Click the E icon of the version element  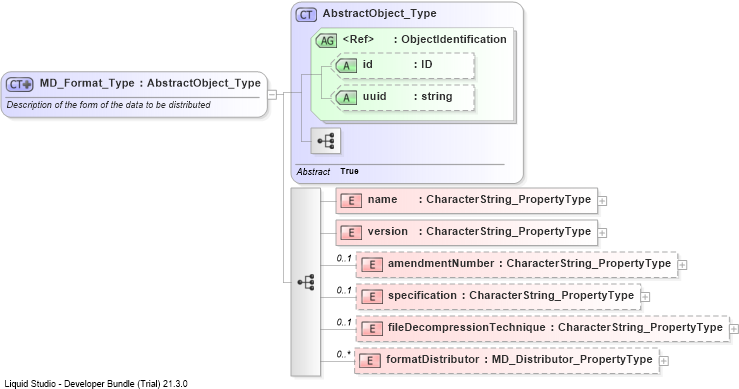351,233
